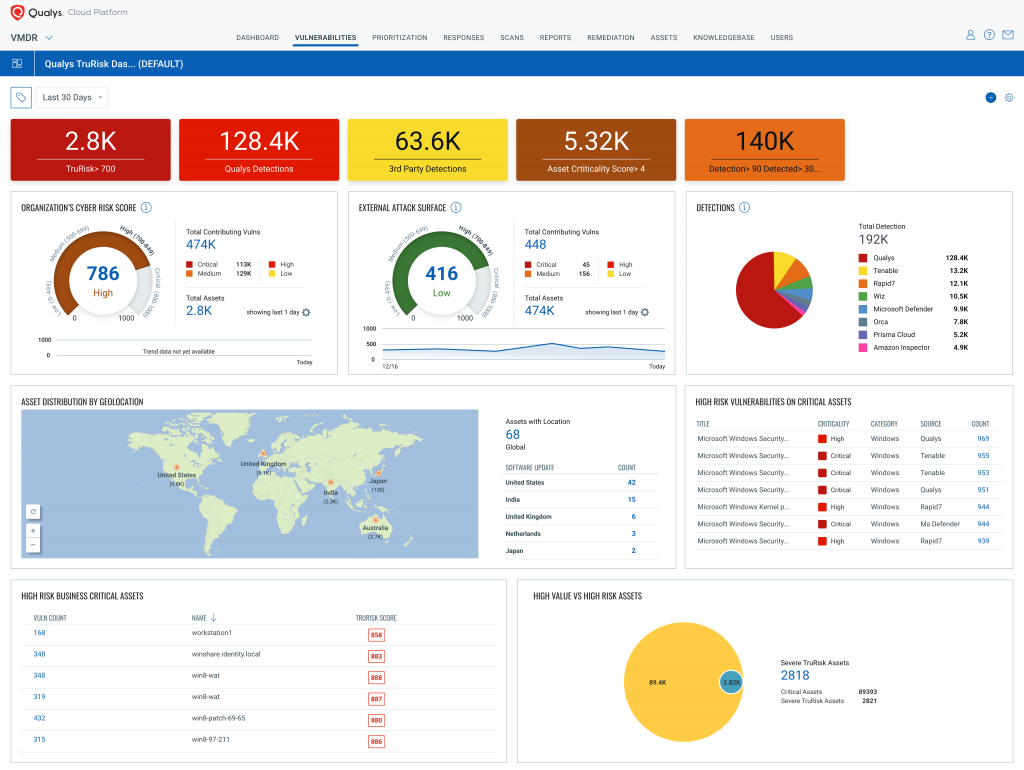The width and height of the screenshot is (1024, 770).
Task: Open dashboard settings gear icon
Action: (x=1009, y=98)
